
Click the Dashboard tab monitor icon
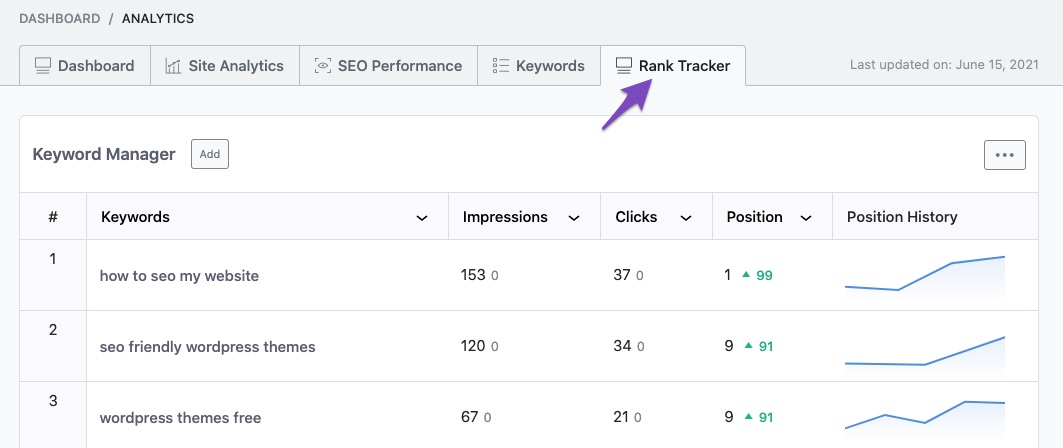point(43,66)
